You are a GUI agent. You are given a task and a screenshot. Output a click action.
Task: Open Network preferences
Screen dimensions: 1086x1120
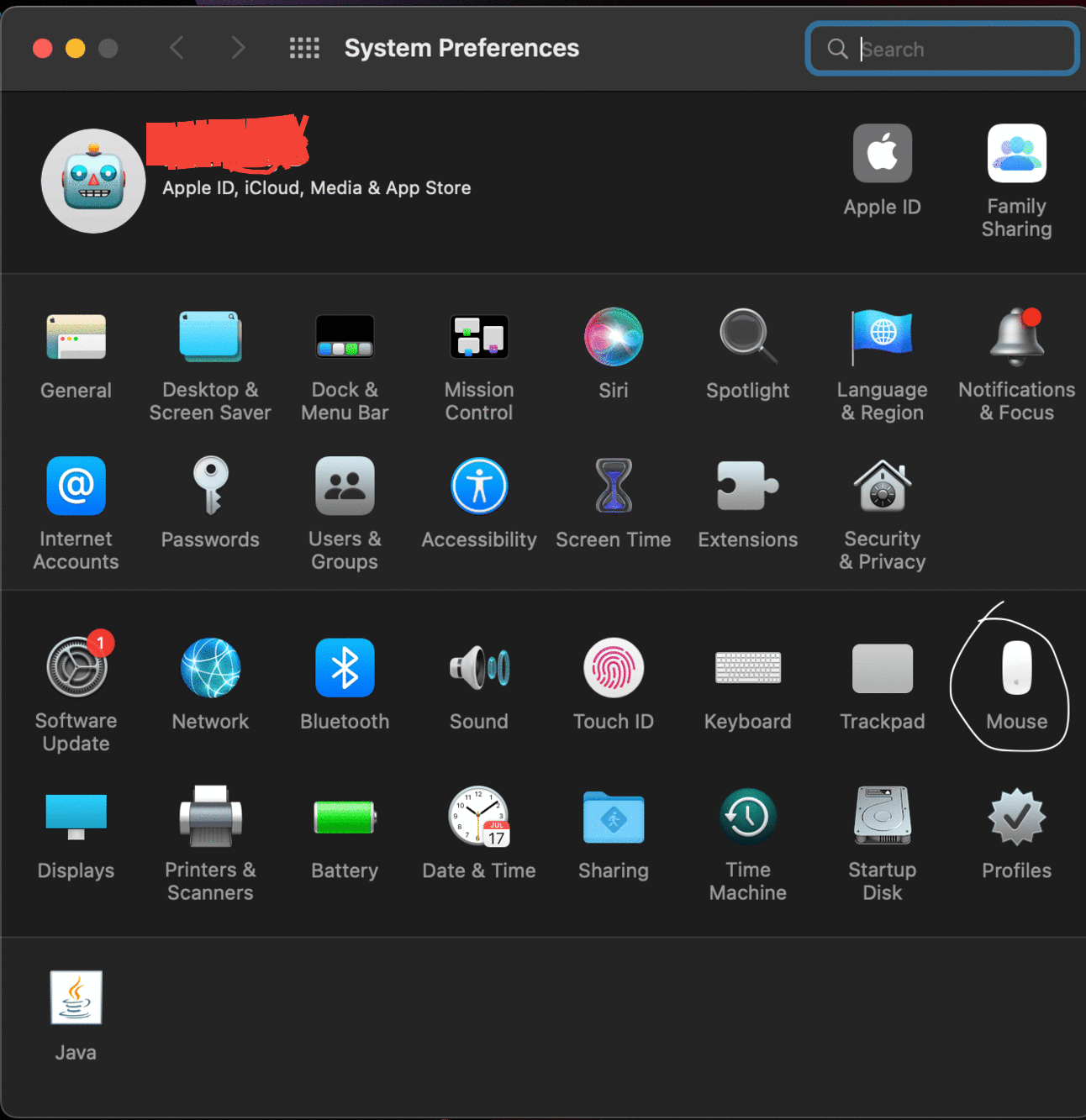coord(210,668)
